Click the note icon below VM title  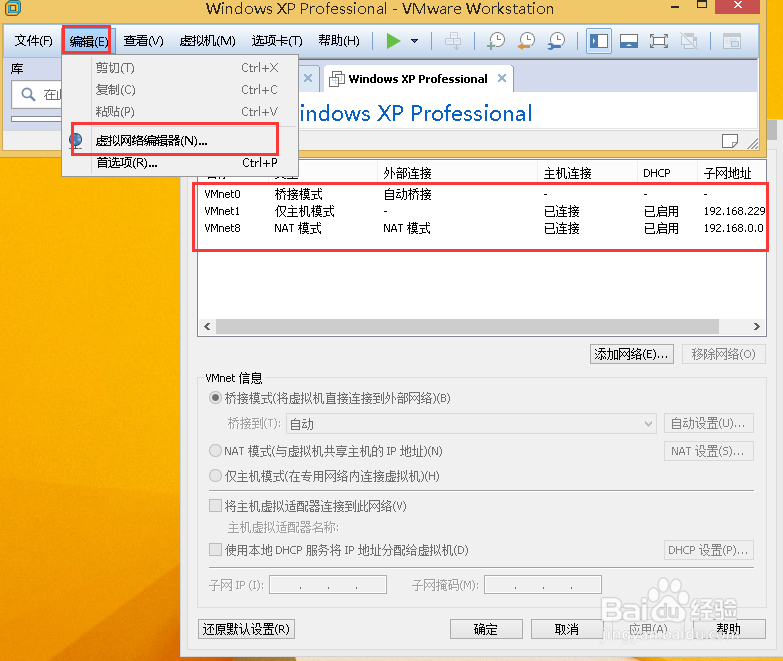730,141
